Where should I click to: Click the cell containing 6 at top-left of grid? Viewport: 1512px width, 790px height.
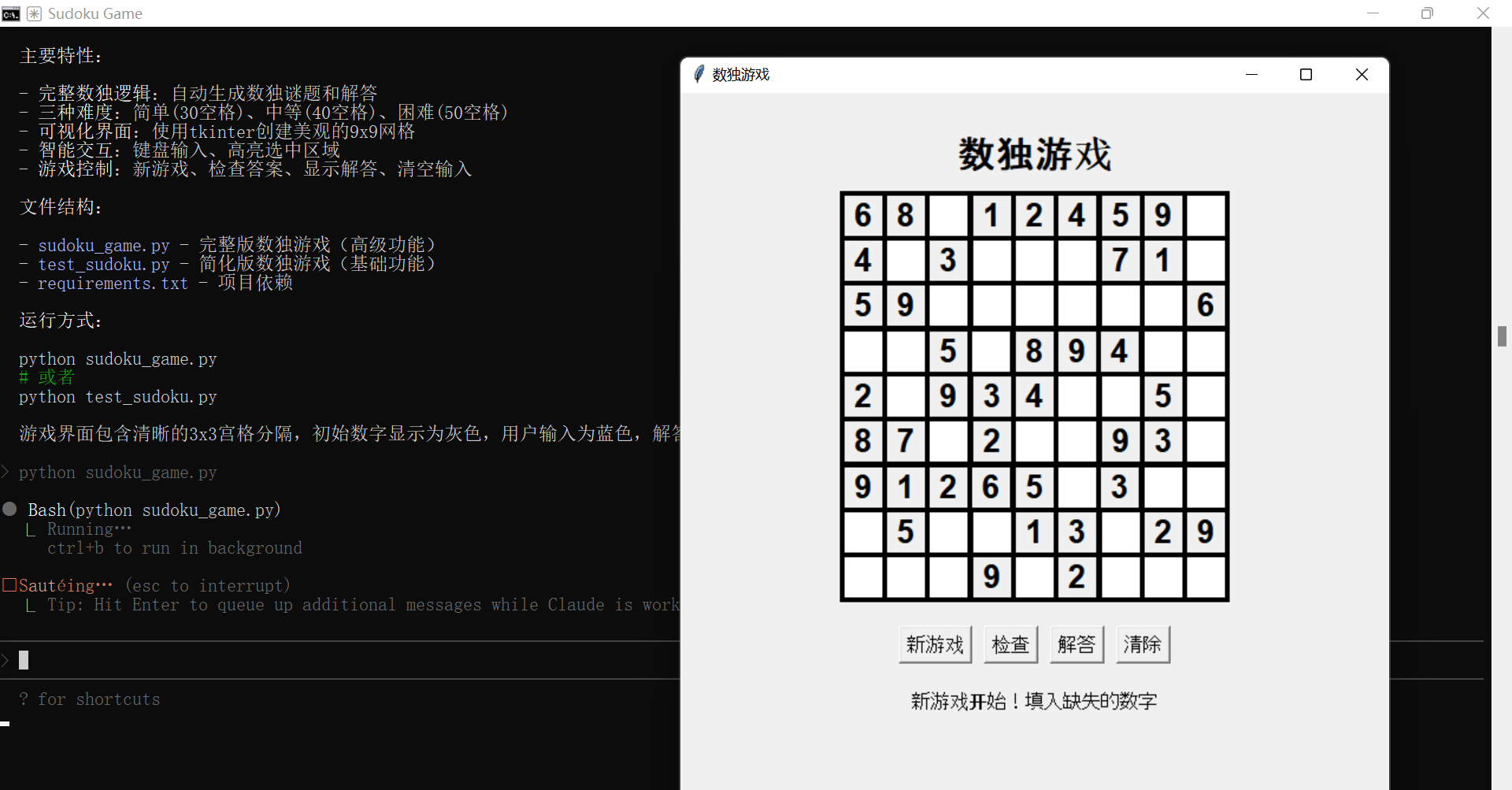[x=863, y=215]
